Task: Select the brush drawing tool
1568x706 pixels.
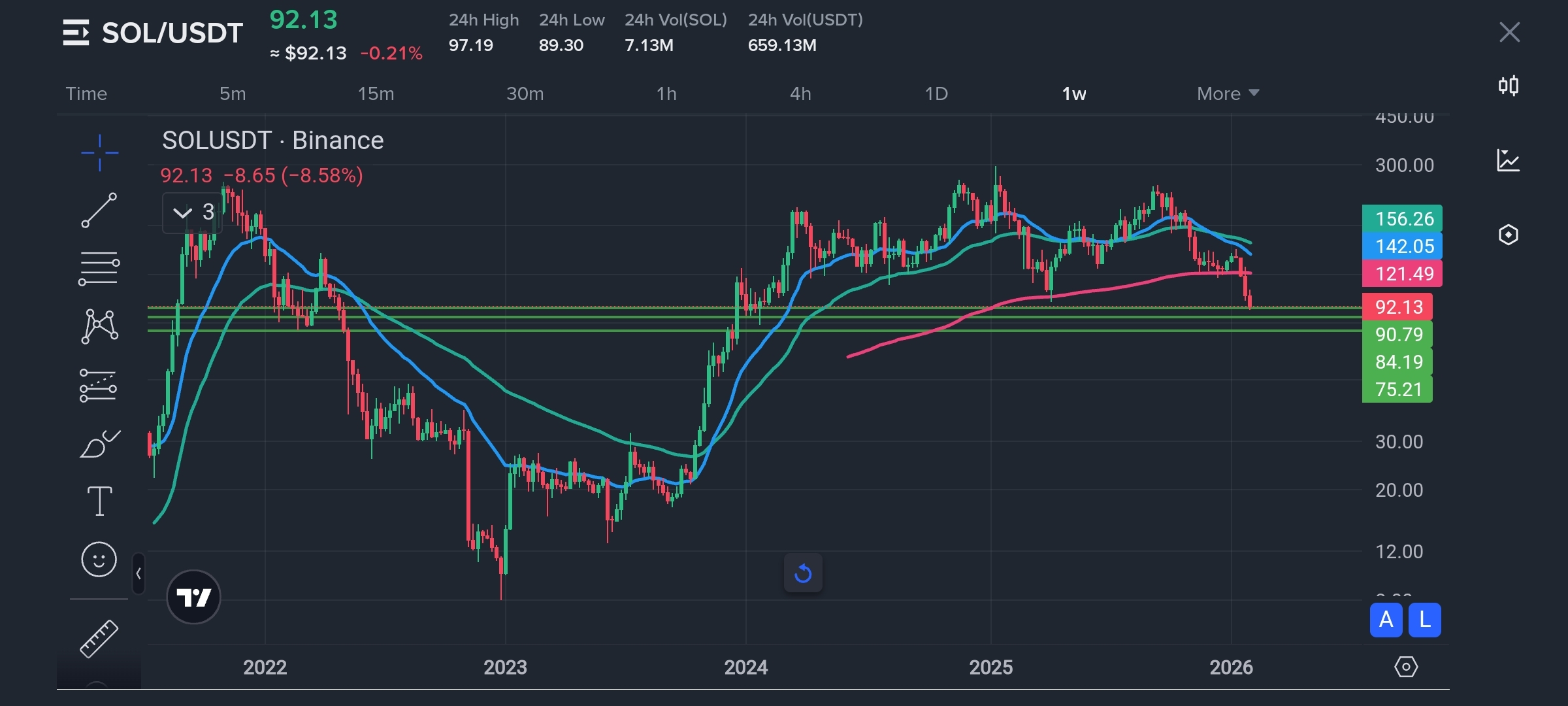Action: point(99,445)
